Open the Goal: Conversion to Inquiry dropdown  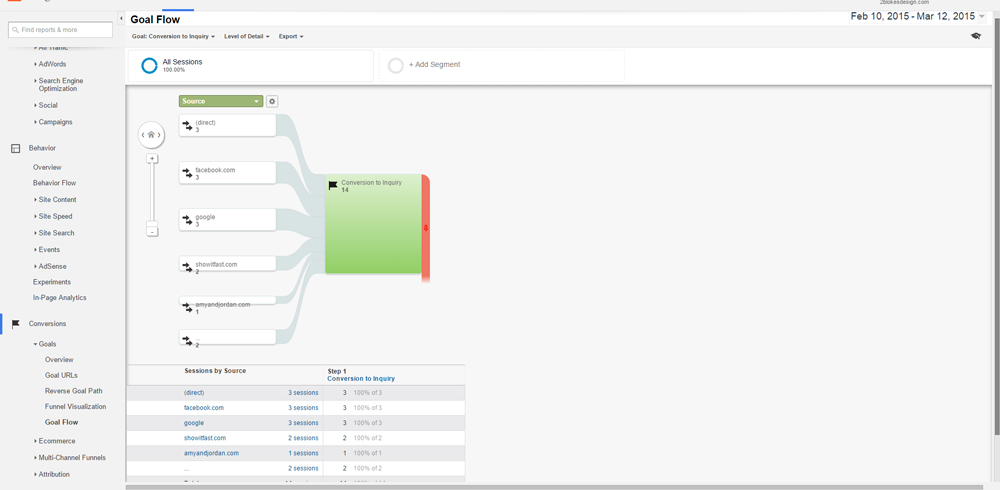pos(173,36)
